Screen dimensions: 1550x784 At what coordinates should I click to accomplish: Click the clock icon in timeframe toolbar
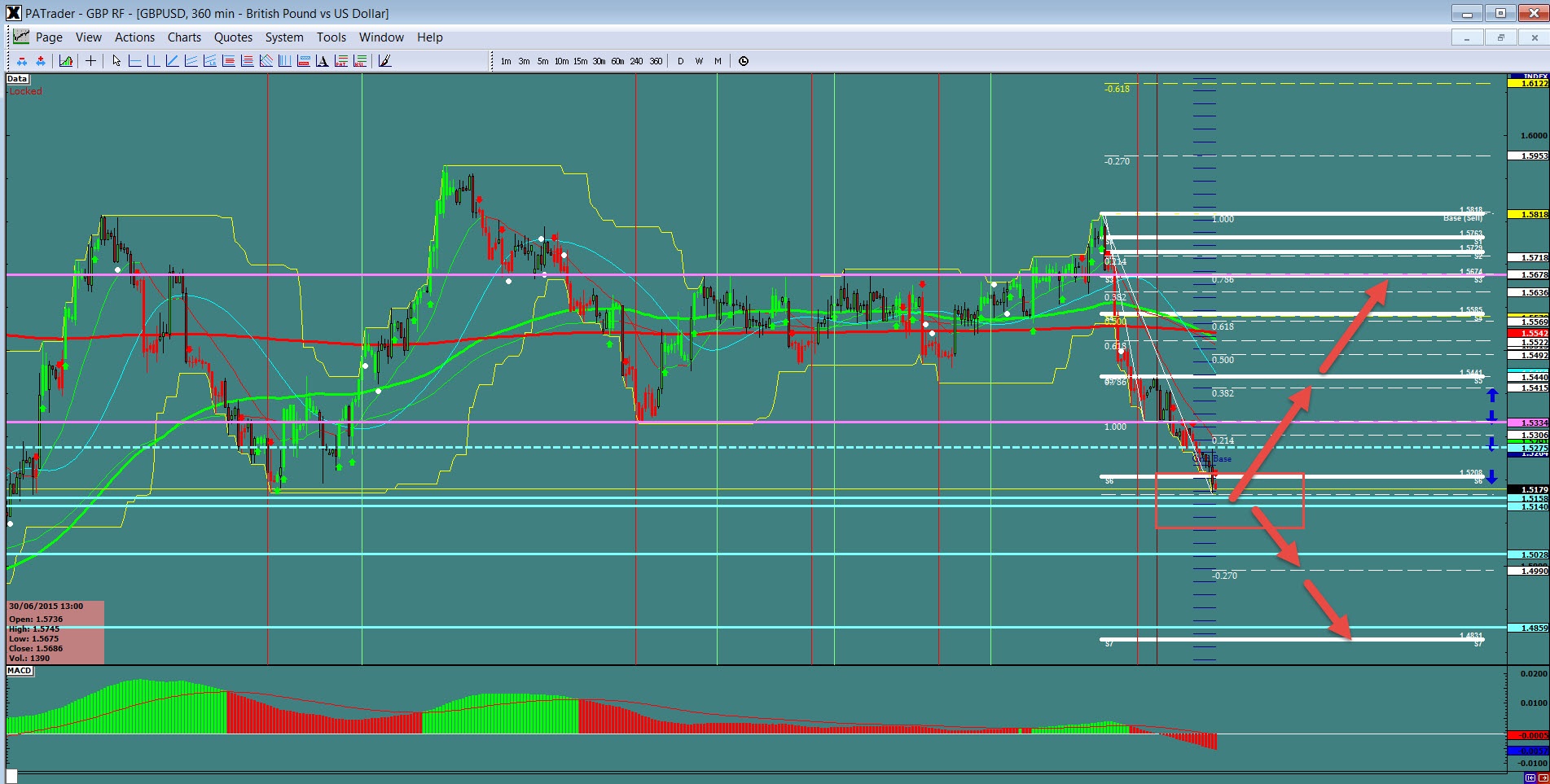744,61
